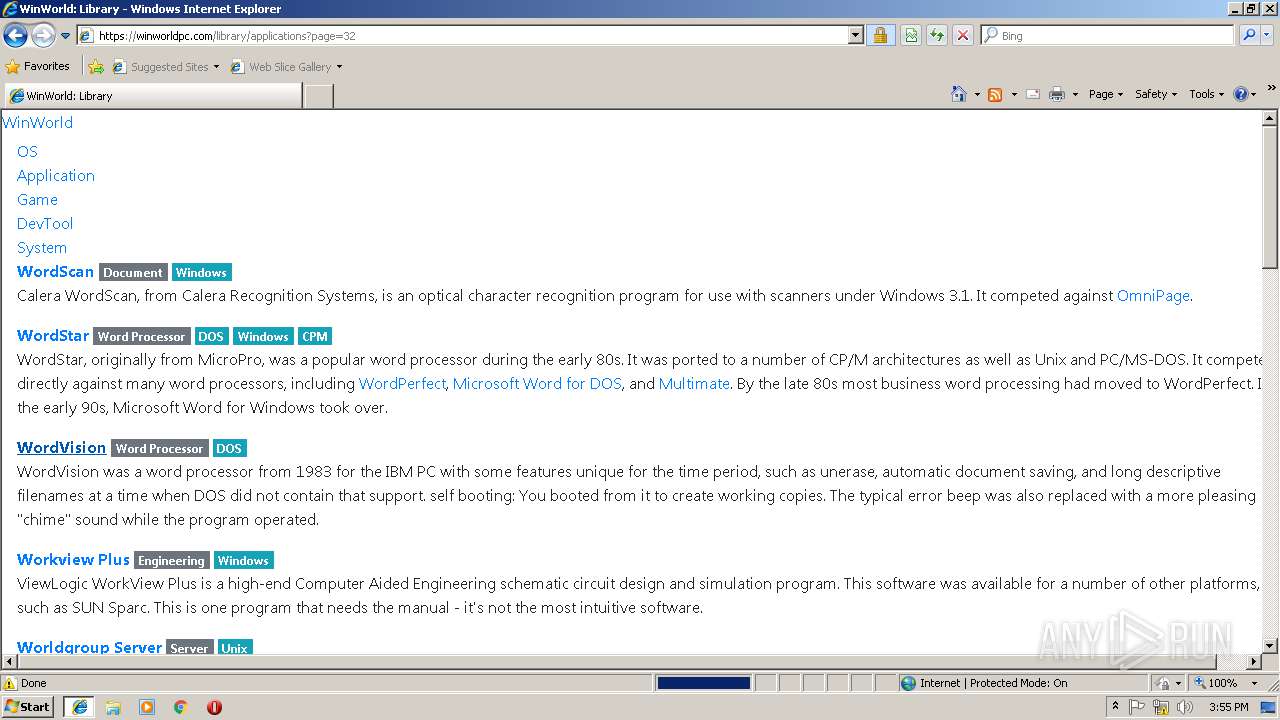Open Windows Explorer folder taskbar icon
The height and width of the screenshot is (720, 1280).
(113, 707)
